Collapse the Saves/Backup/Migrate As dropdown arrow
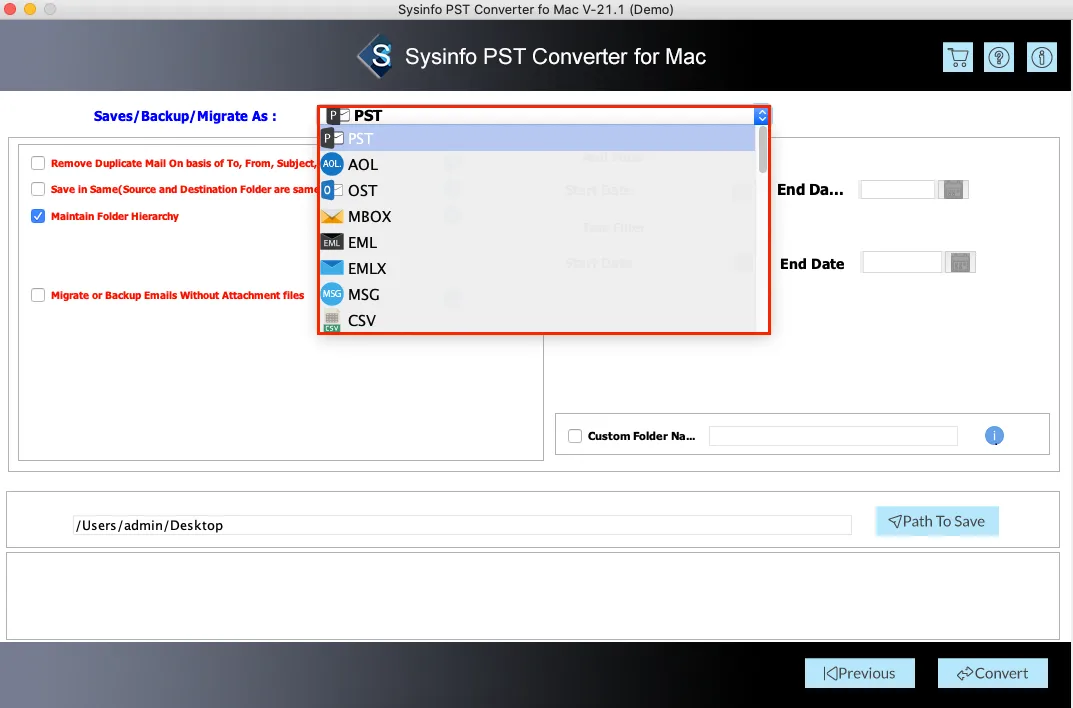This screenshot has width=1073, height=708. 762,116
